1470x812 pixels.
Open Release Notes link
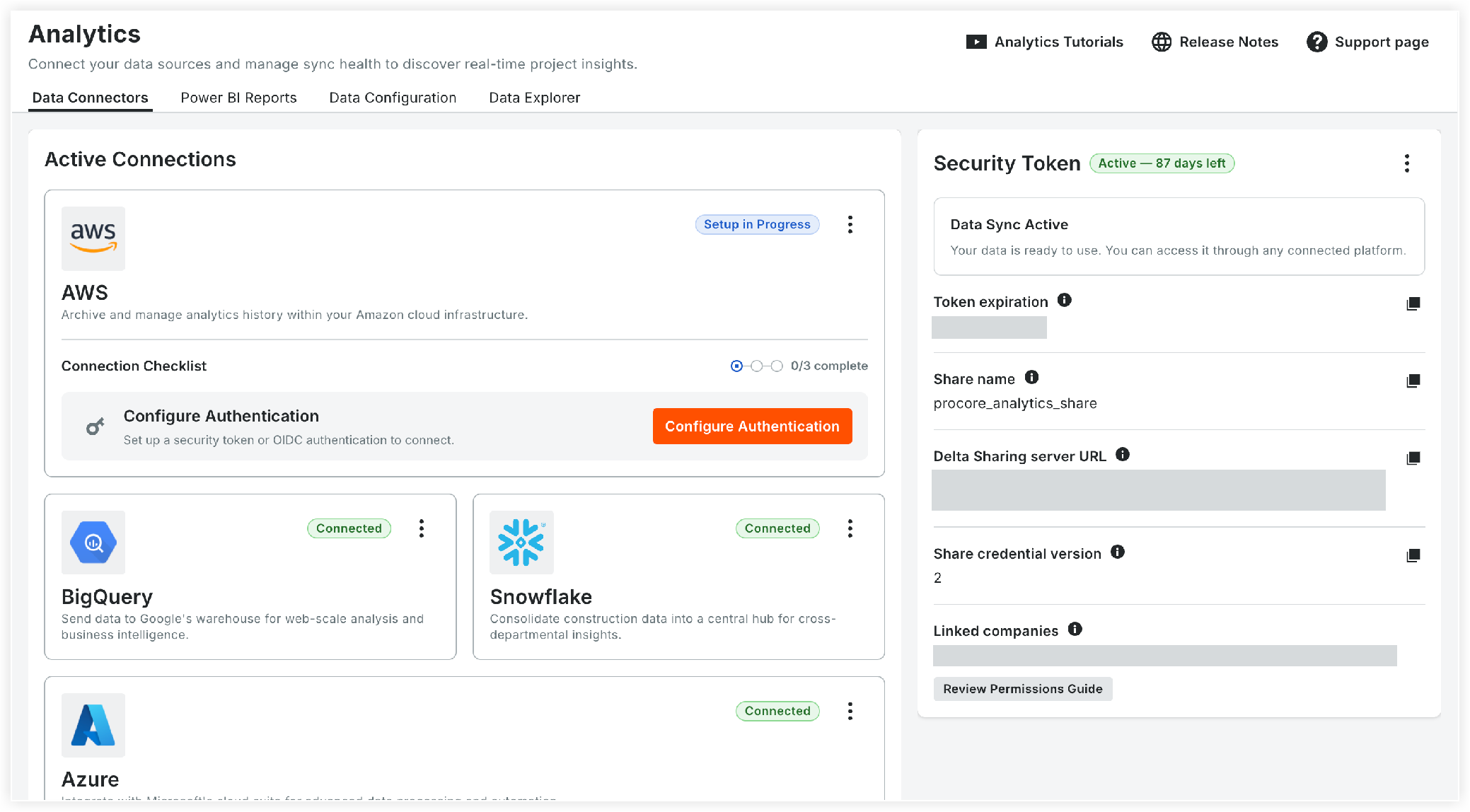1215,42
